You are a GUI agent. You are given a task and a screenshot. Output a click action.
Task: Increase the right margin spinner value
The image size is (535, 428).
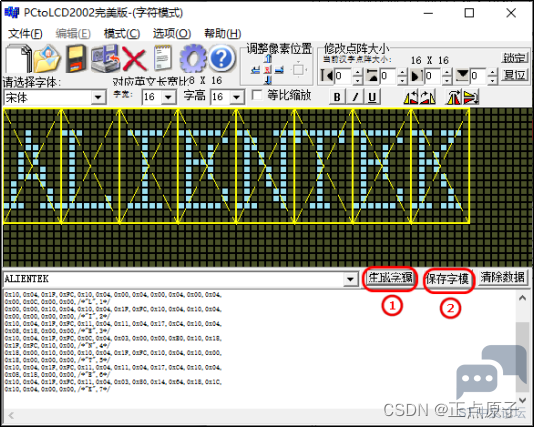point(447,72)
